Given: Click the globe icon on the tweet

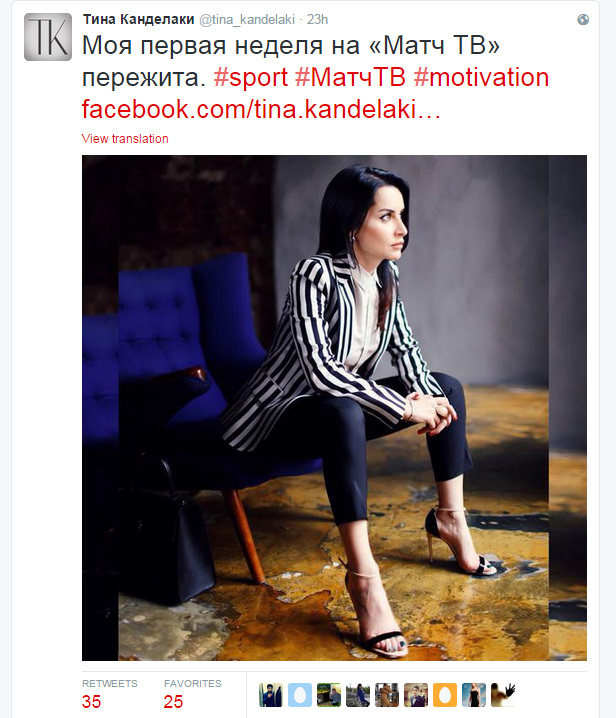Looking at the screenshot, I should 583,20.
